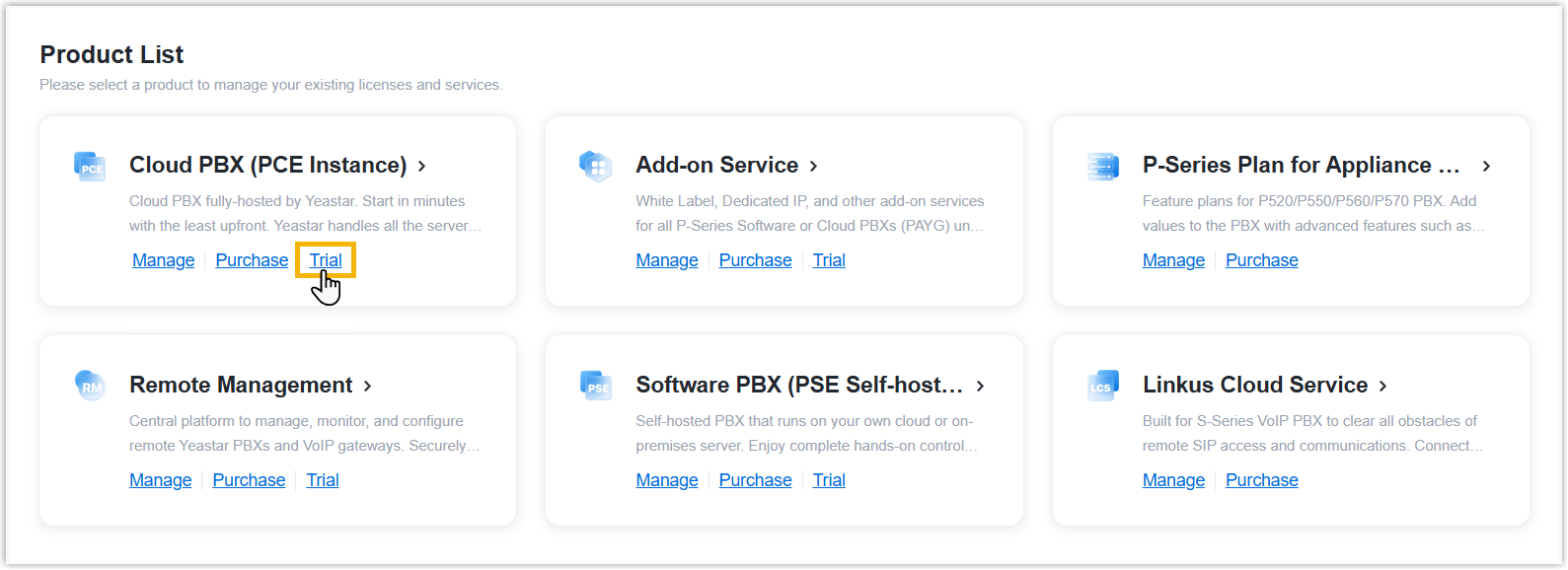The image size is (1568, 570).
Task: Click the Remote Management RM icon
Action: click(90, 385)
